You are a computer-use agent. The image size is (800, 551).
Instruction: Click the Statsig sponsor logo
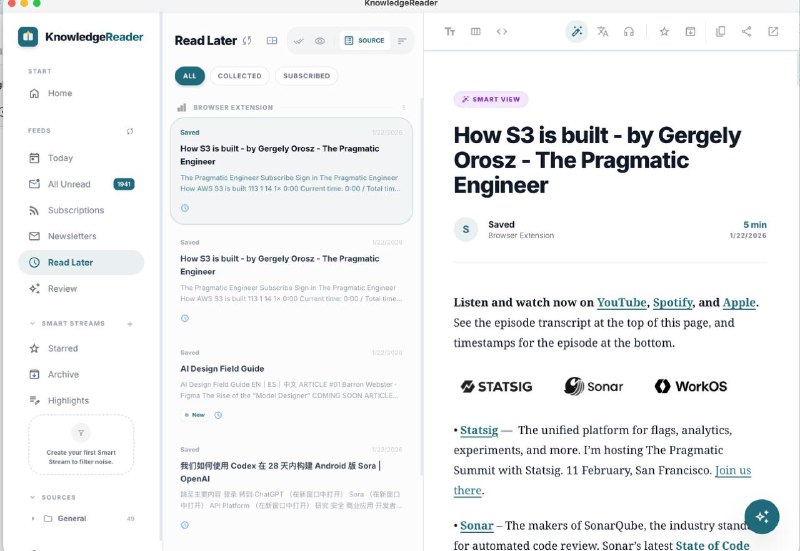click(496, 387)
